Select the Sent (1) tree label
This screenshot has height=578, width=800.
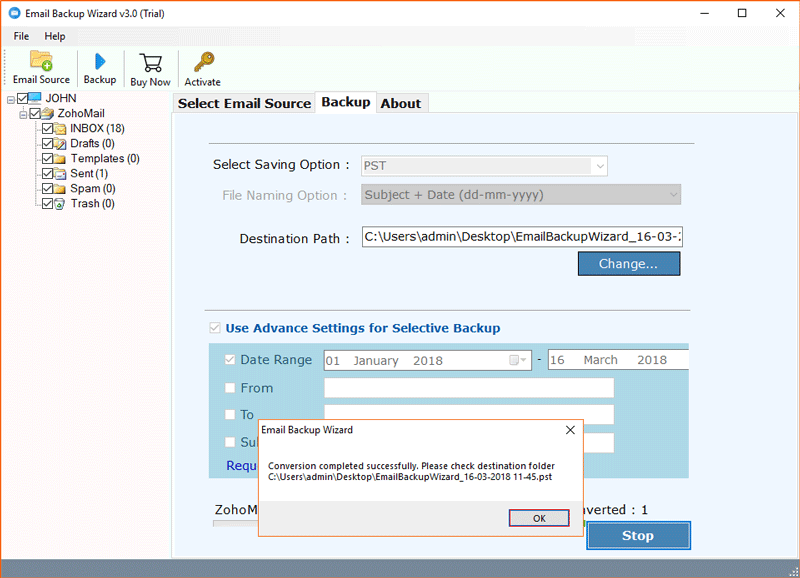coord(89,173)
